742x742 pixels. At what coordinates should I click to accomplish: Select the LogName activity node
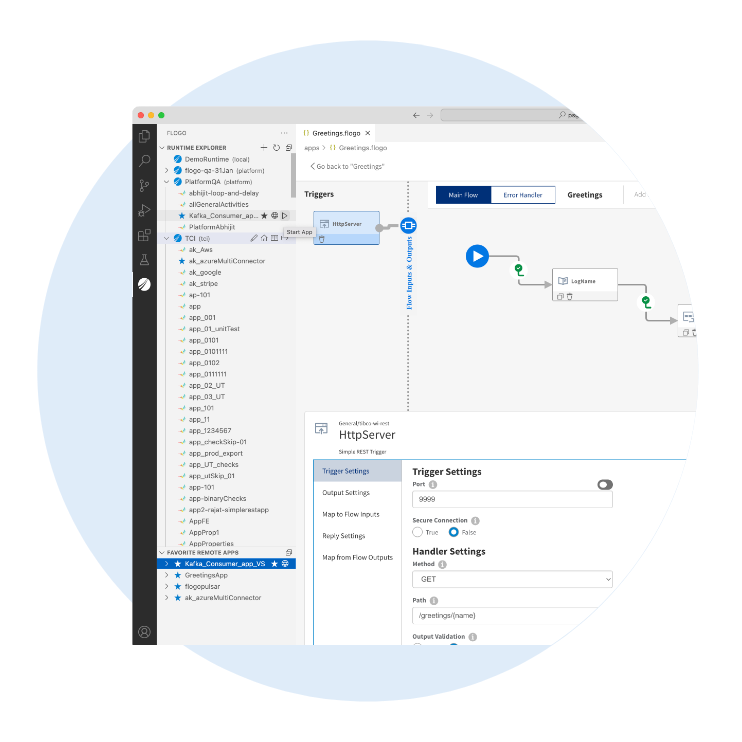point(584,281)
